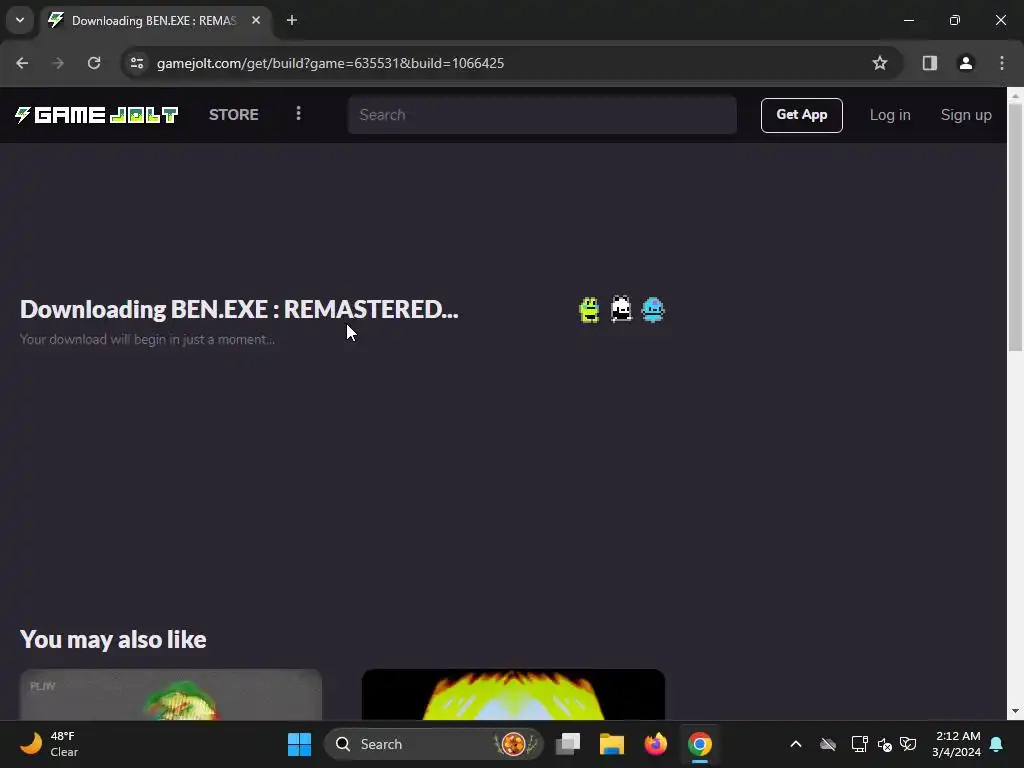This screenshot has width=1024, height=768.
Task: Click the green pixel creature loading icon
Action: 589,310
